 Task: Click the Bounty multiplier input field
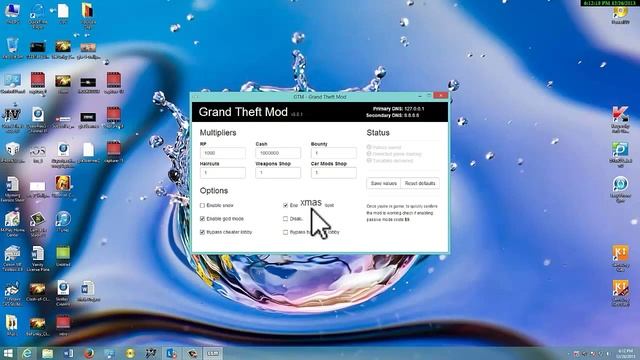(x=333, y=153)
